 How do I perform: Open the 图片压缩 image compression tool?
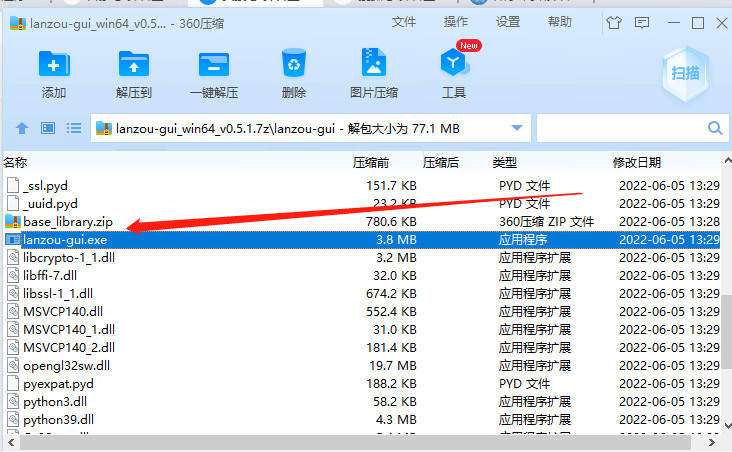point(373,62)
